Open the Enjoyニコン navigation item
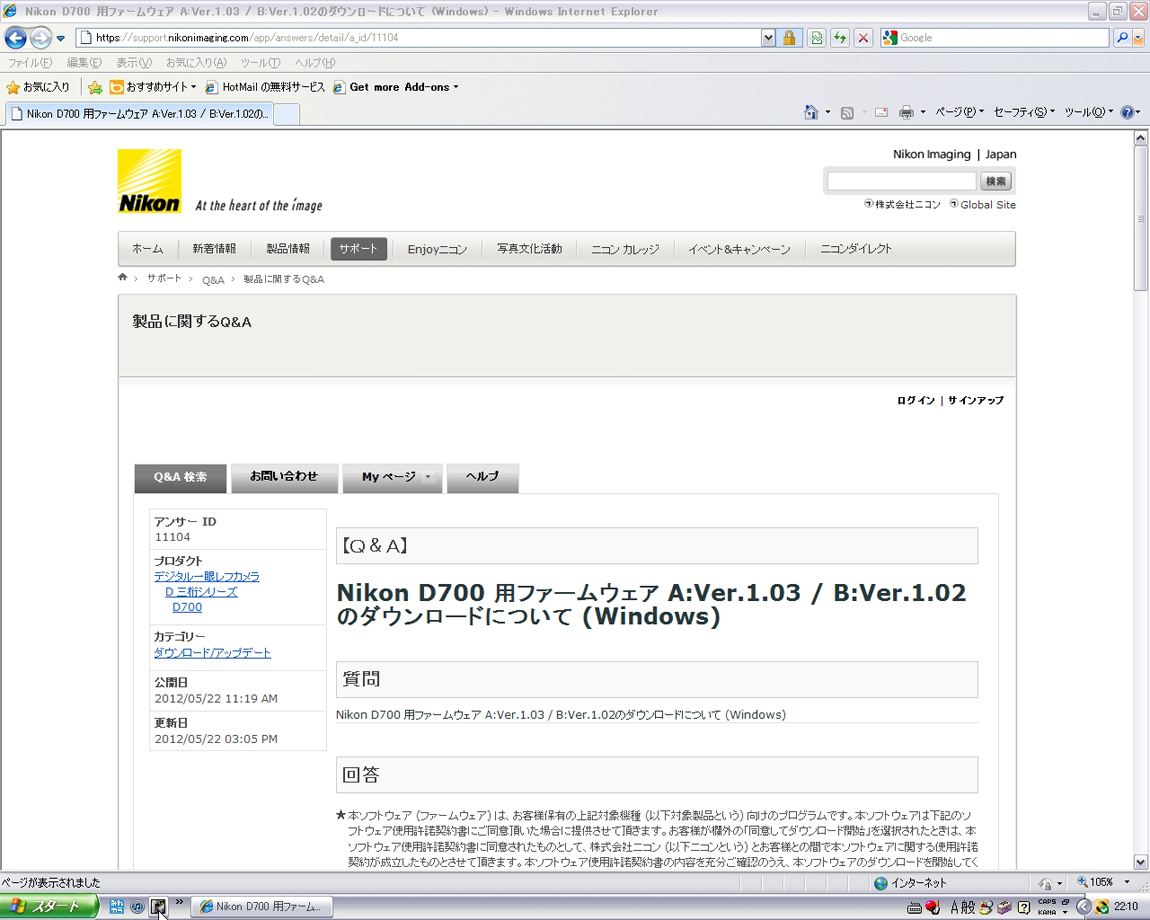1150x920 pixels. 437,249
